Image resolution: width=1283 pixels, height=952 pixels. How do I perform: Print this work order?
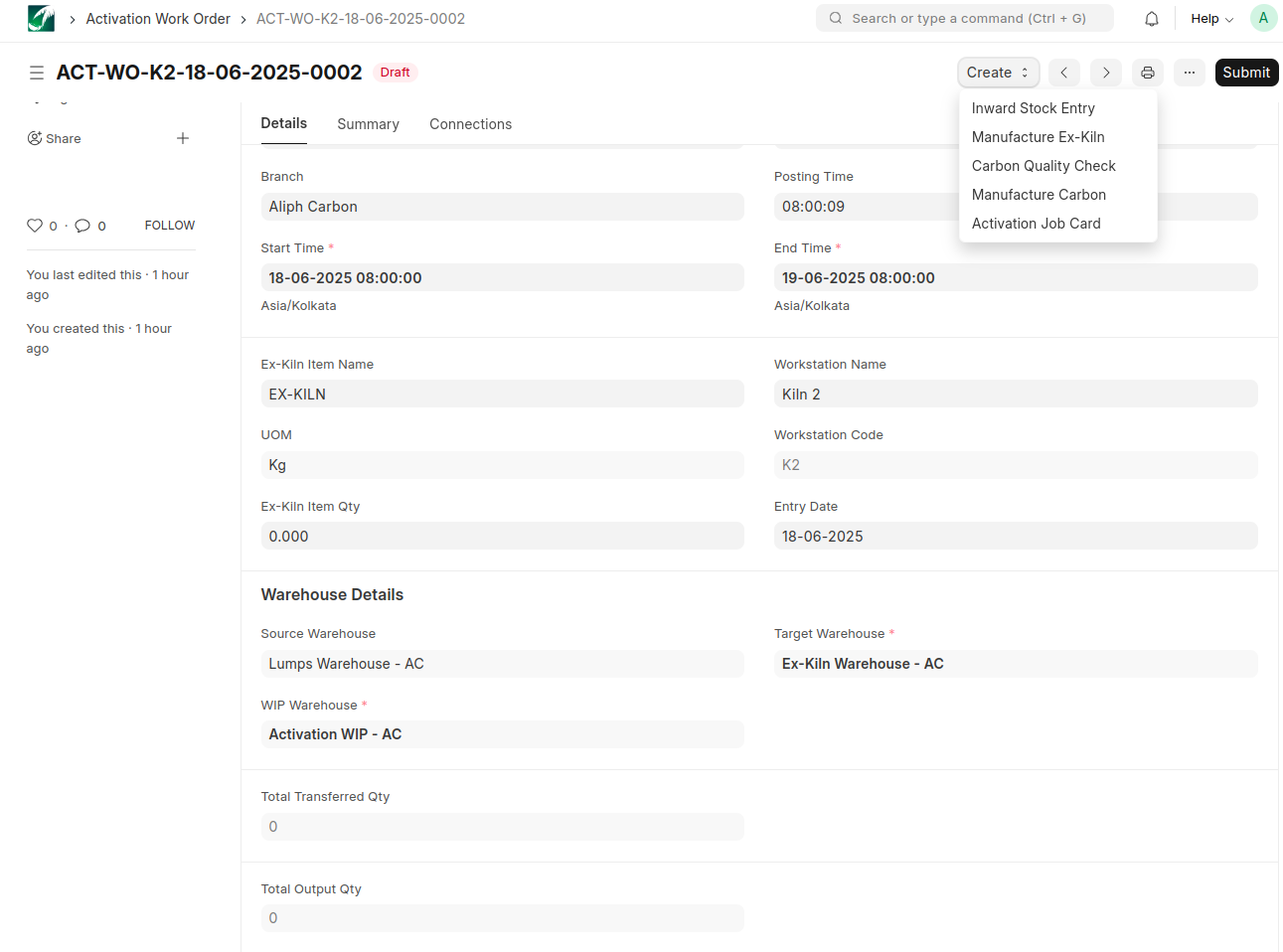(1148, 73)
